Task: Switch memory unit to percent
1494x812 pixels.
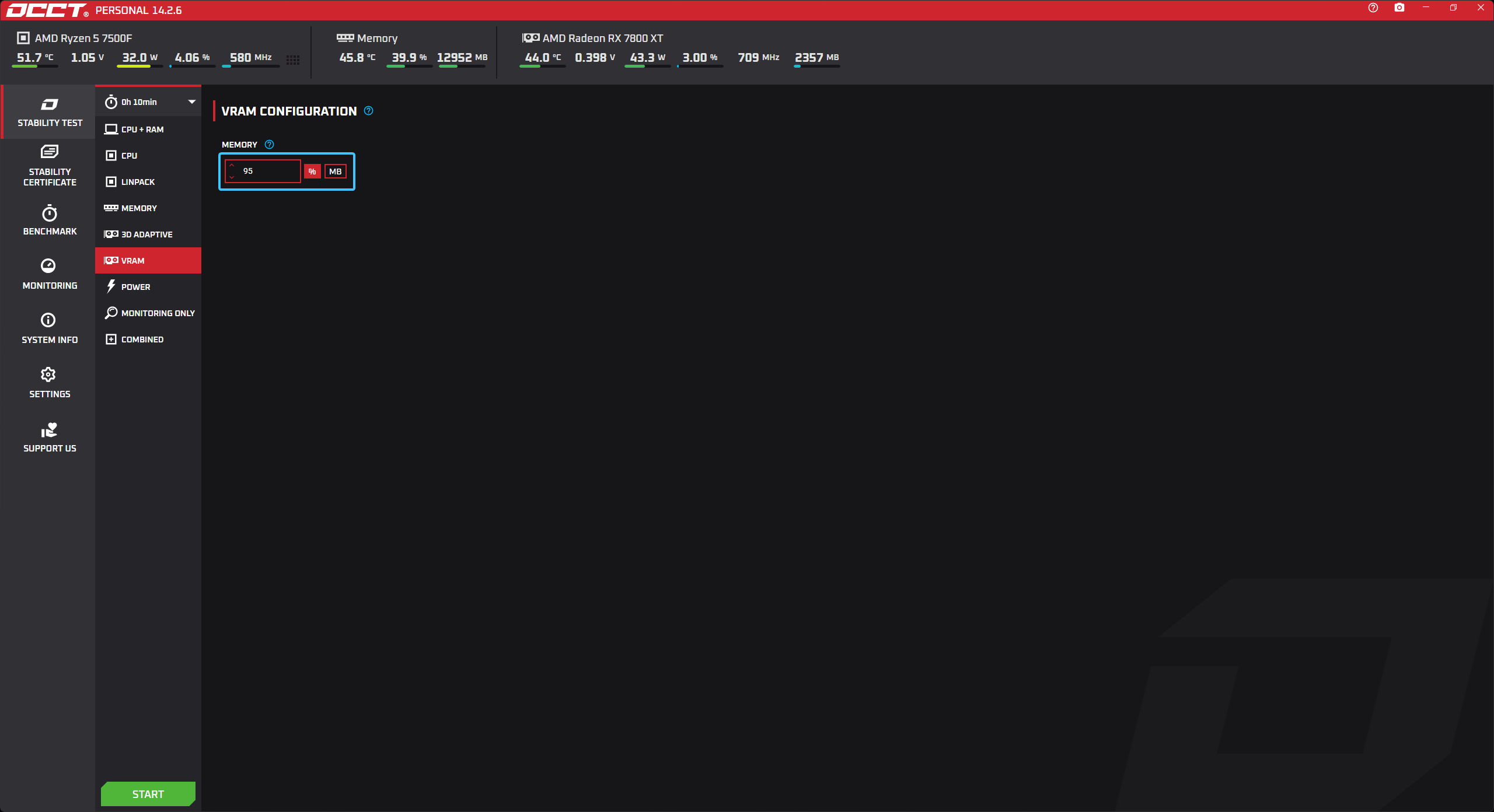Action: pos(312,171)
